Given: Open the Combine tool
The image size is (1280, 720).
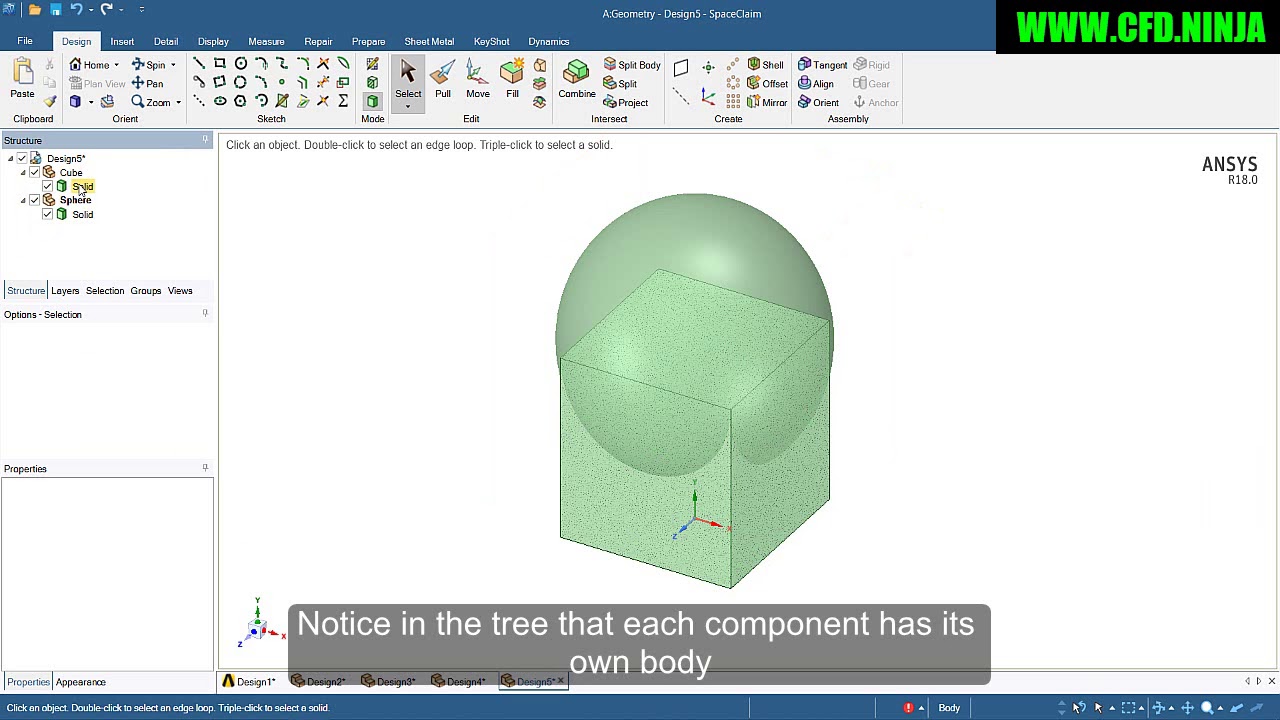Looking at the screenshot, I should point(577,80).
